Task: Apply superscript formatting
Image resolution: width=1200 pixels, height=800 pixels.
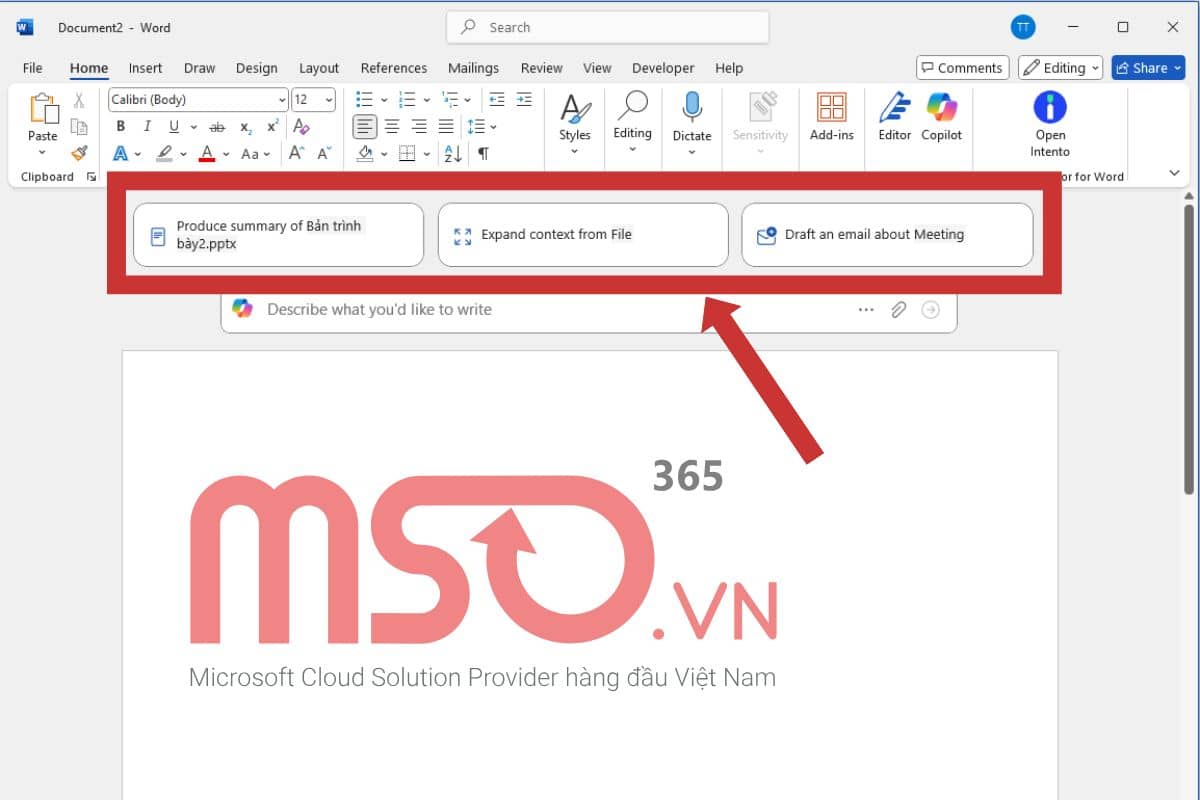Action: click(272, 127)
